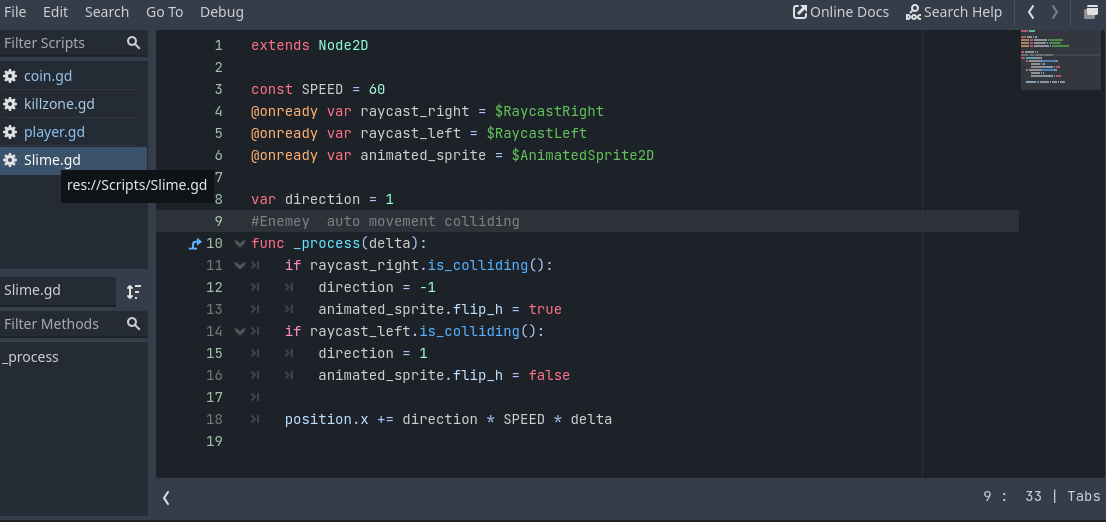Open the Search menu
Screen dimensions: 1106x522
[x=107, y=12]
